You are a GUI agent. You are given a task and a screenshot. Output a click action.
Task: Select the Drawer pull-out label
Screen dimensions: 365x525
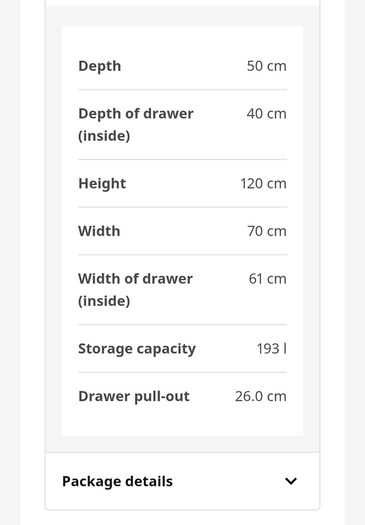[x=134, y=396]
